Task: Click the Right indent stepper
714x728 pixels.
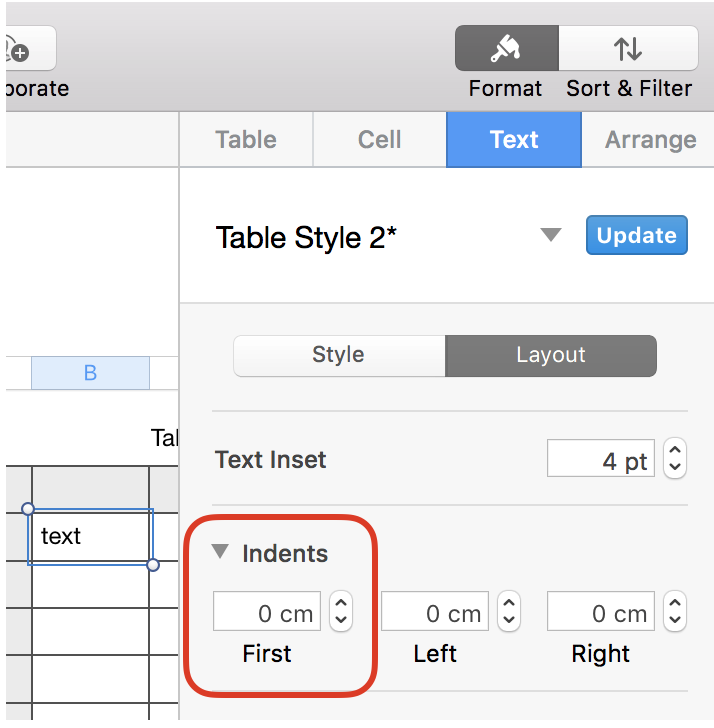Action: [x=676, y=612]
